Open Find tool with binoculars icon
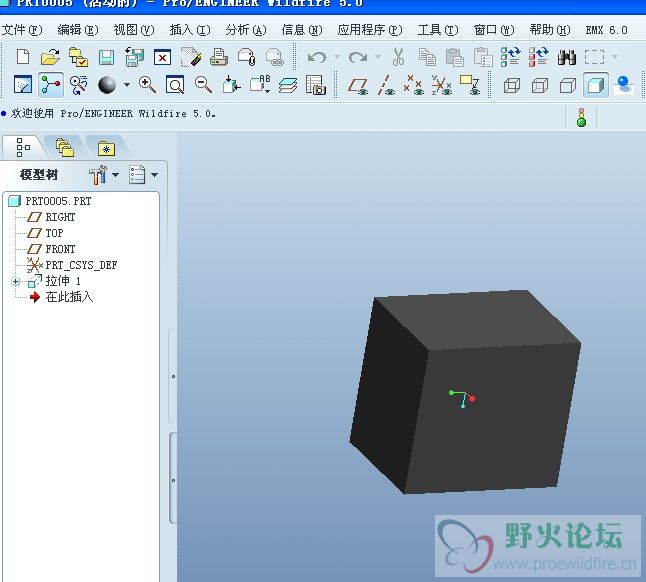Screen dimensions: 646x582 [566, 57]
